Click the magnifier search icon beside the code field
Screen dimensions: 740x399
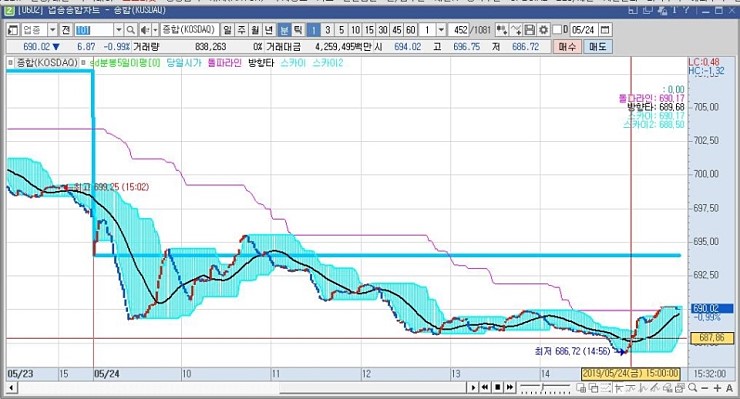coord(131,30)
